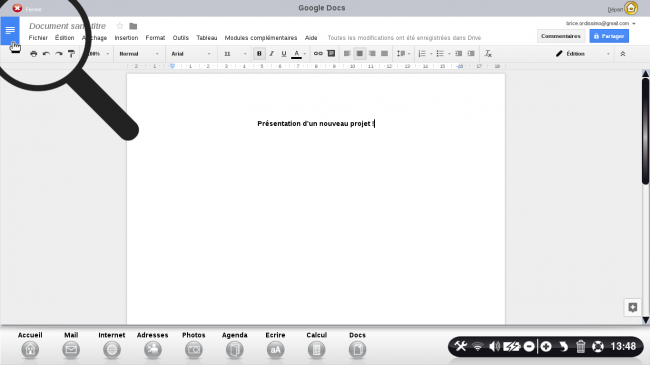
Task: Zoom out with minus icon
Action: click(x=529, y=346)
